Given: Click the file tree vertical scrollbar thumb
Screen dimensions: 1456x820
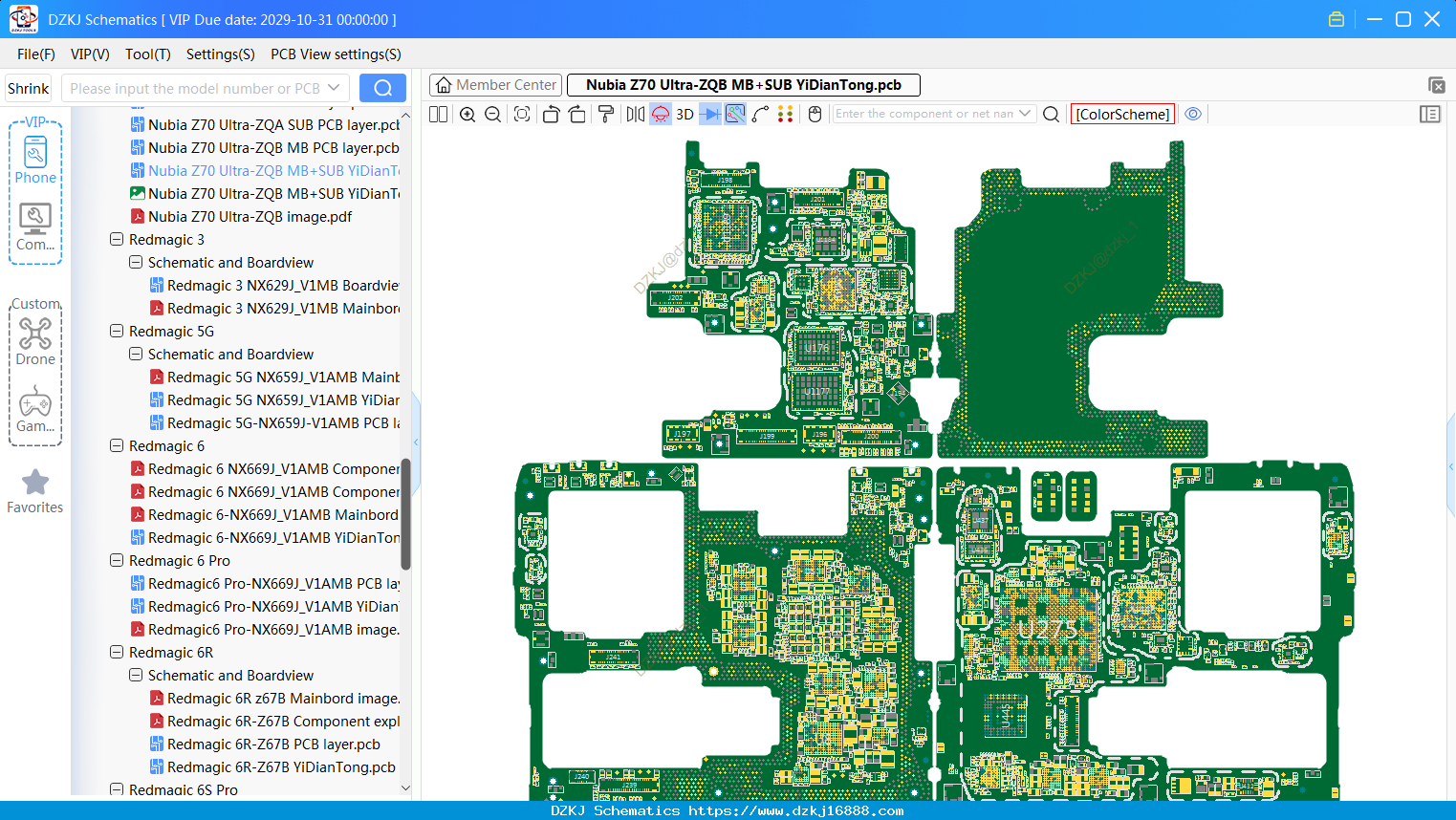Looking at the screenshot, I should pos(405,514).
